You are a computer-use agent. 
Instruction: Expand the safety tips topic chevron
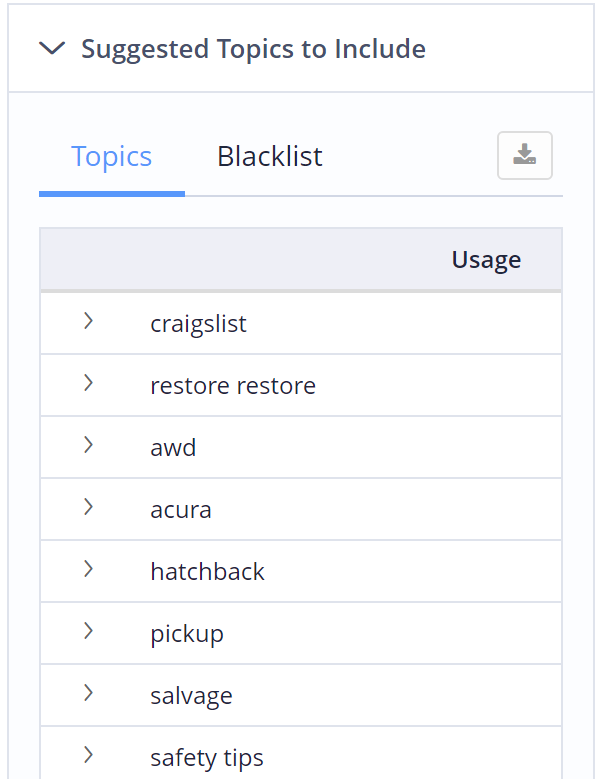tap(88, 755)
